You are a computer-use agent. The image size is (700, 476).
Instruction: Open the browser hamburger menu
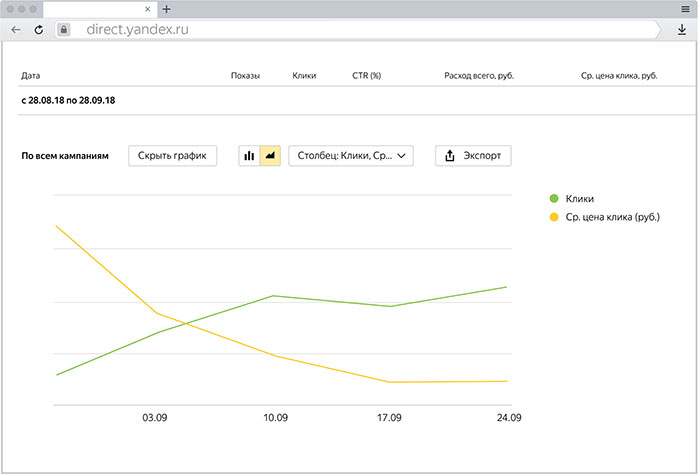tap(685, 8)
